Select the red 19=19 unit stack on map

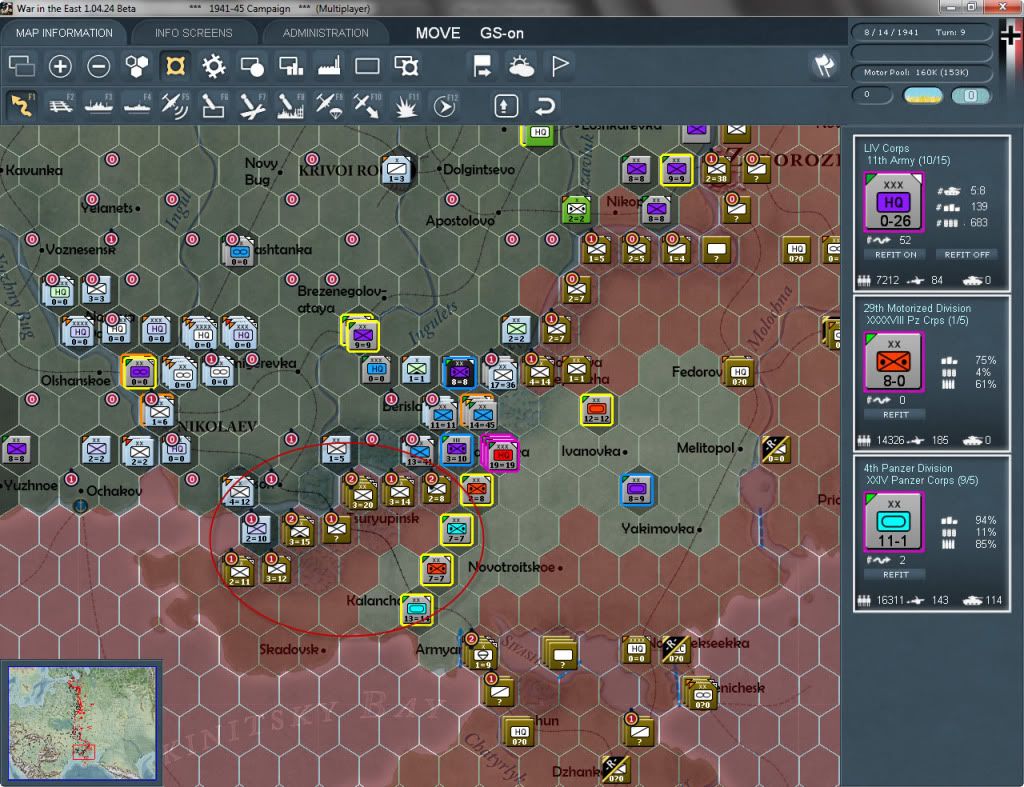click(x=501, y=455)
